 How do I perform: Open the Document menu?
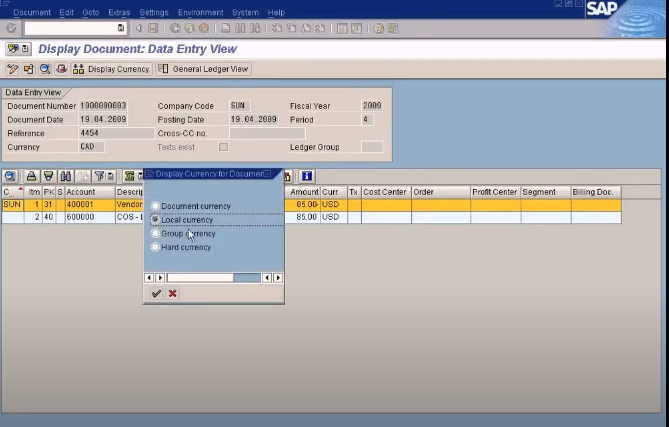click(32, 12)
